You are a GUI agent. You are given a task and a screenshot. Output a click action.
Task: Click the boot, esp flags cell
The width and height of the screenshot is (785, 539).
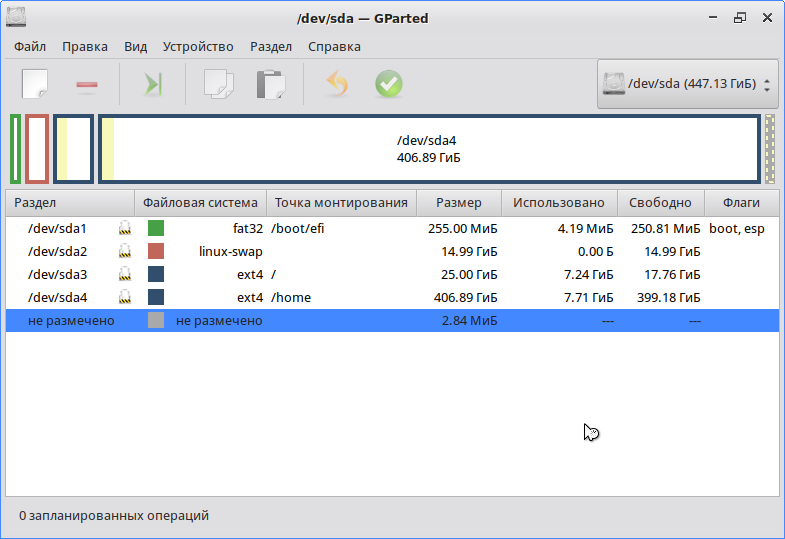coord(736,228)
